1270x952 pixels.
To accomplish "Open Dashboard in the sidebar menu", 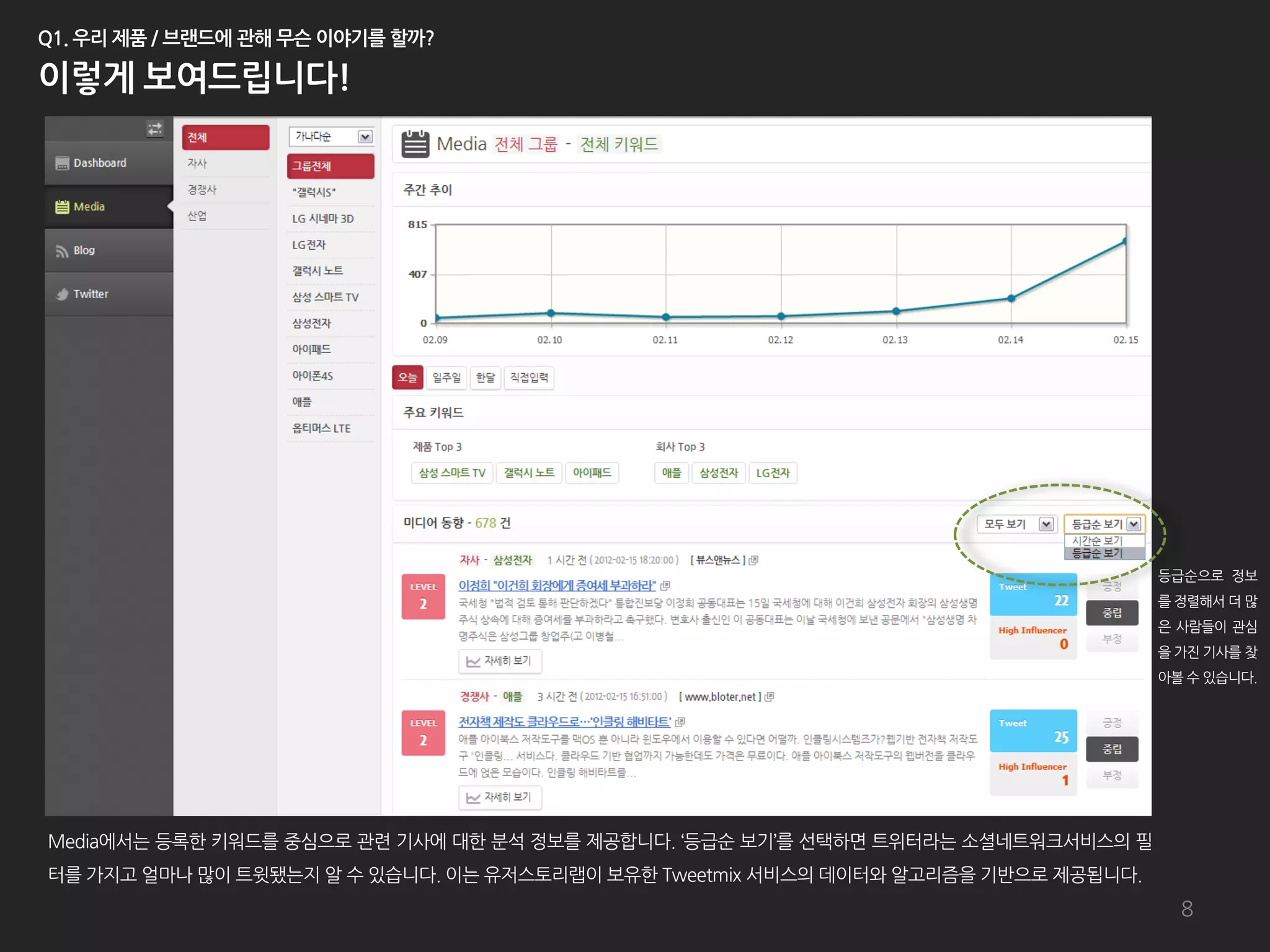I will click(x=109, y=163).
